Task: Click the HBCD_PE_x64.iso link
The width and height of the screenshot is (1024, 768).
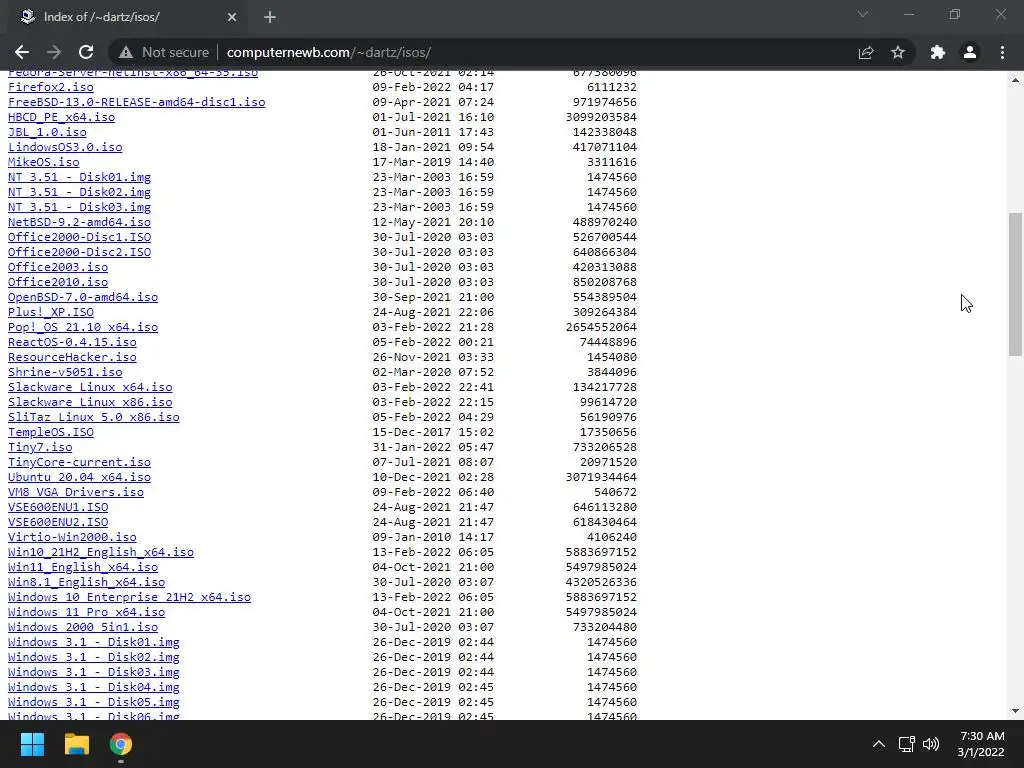Action: click(61, 117)
